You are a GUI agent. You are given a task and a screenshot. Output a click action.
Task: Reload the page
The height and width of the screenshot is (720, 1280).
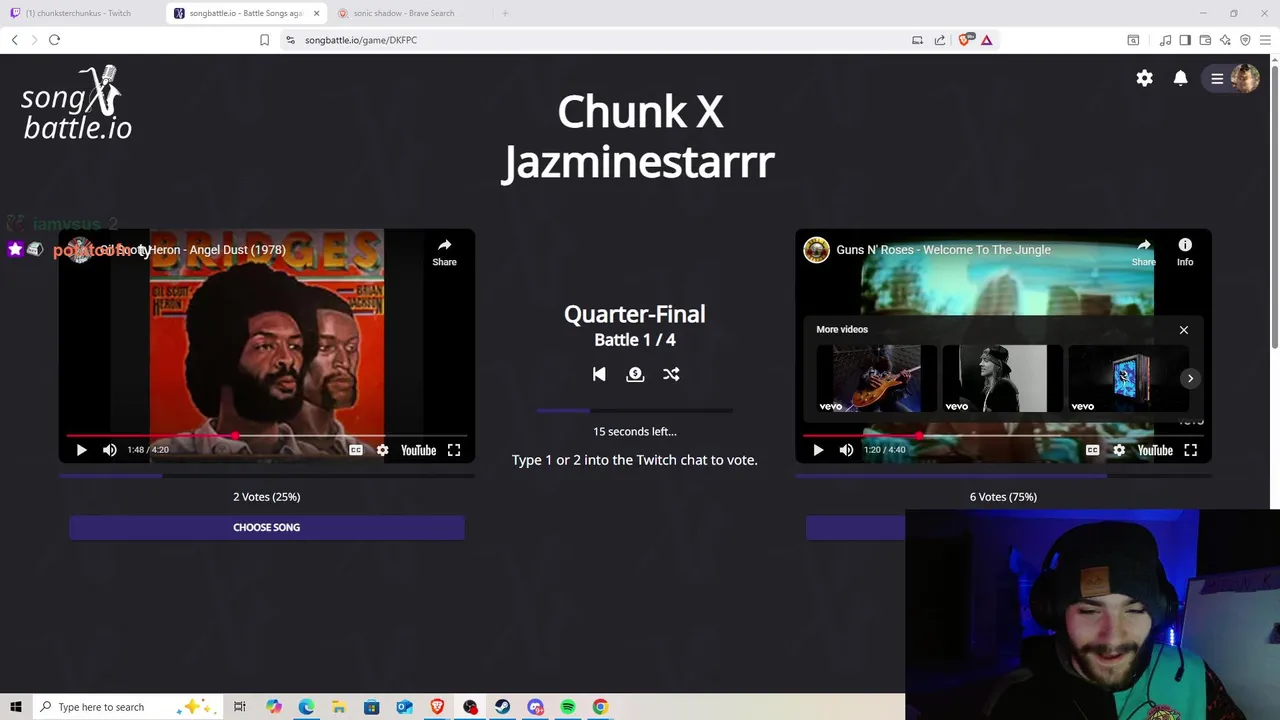pyautogui.click(x=54, y=40)
